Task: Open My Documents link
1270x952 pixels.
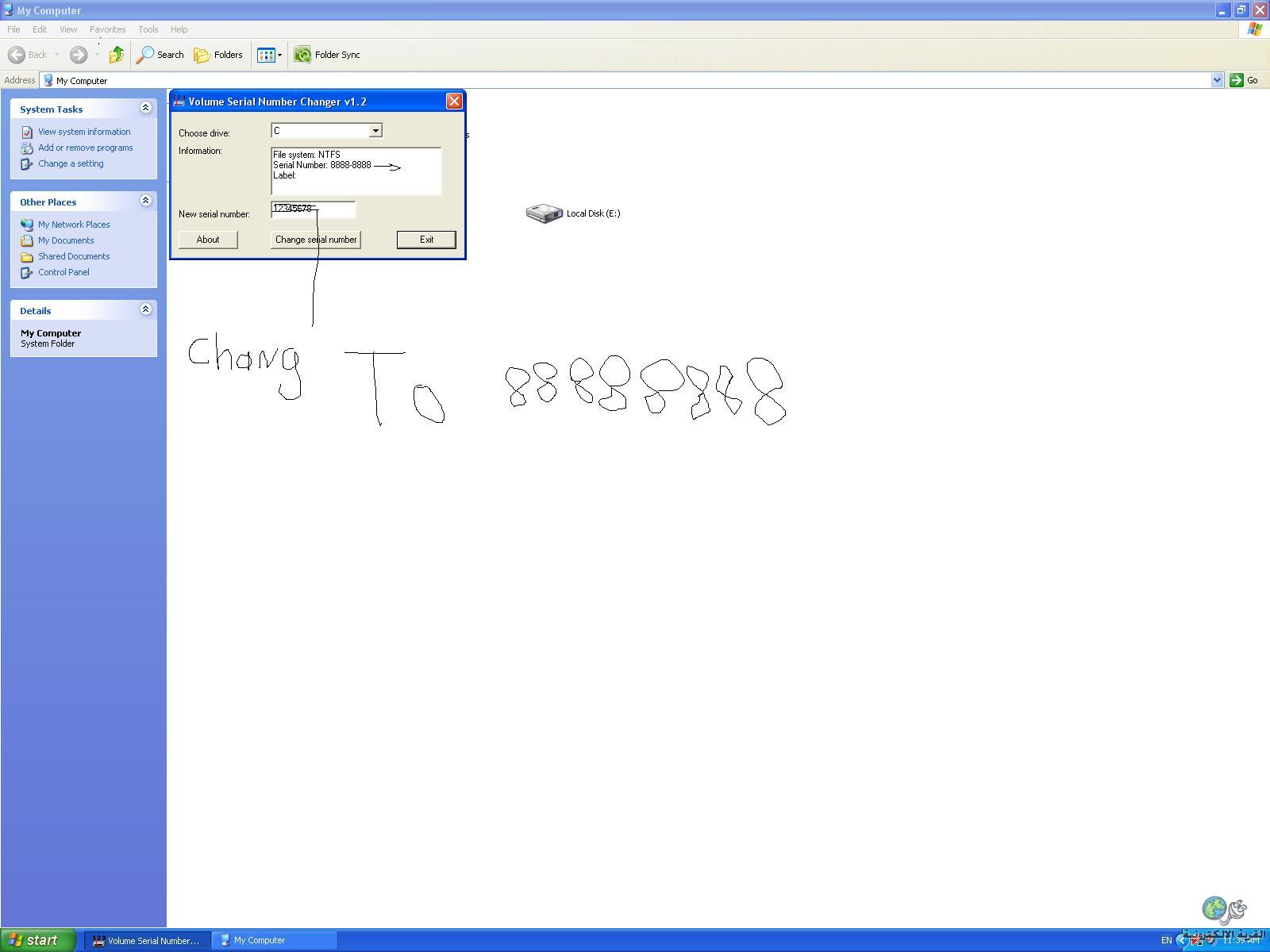Action: pyautogui.click(x=66, y=240)
